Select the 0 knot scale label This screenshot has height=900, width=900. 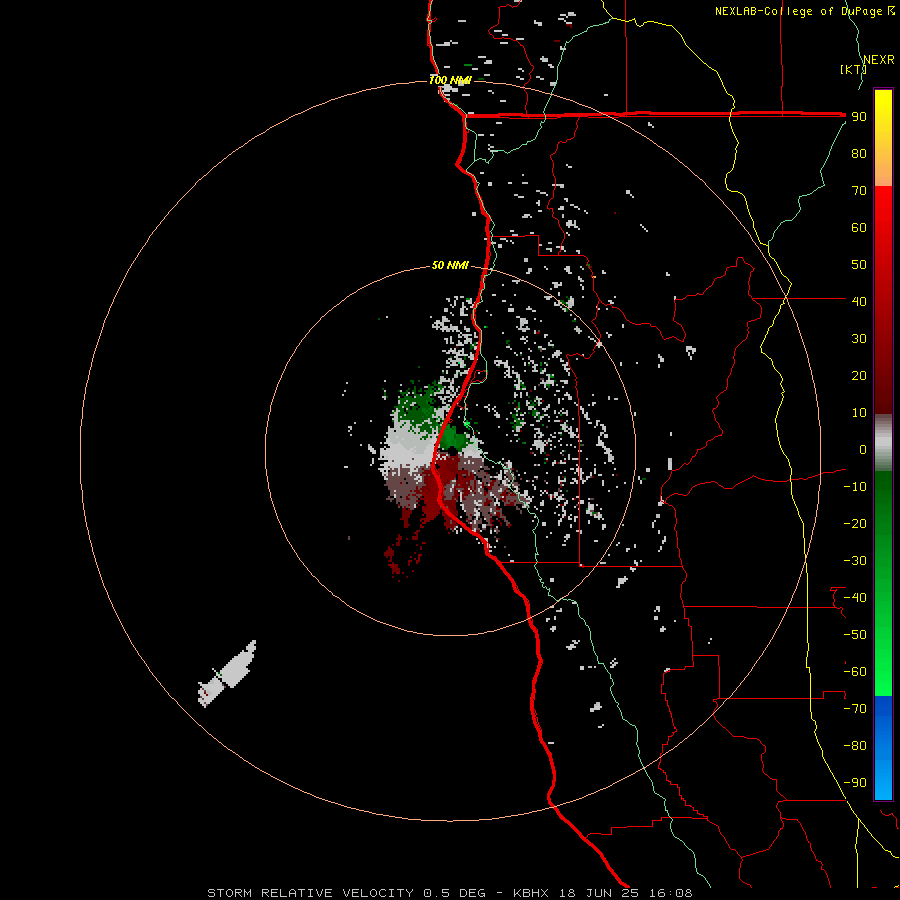tap(863, 449)
